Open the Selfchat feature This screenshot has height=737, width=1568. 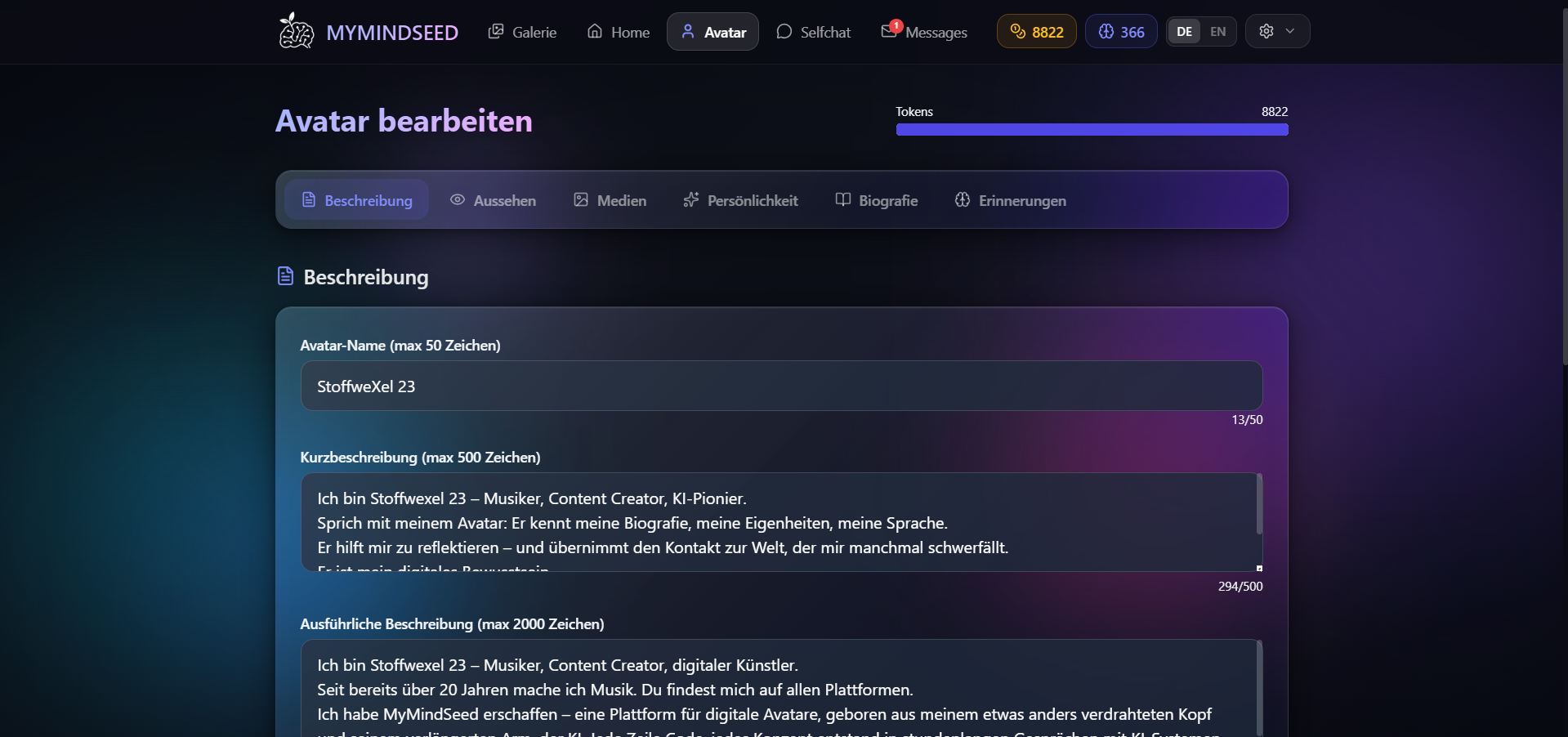point(814,32)
